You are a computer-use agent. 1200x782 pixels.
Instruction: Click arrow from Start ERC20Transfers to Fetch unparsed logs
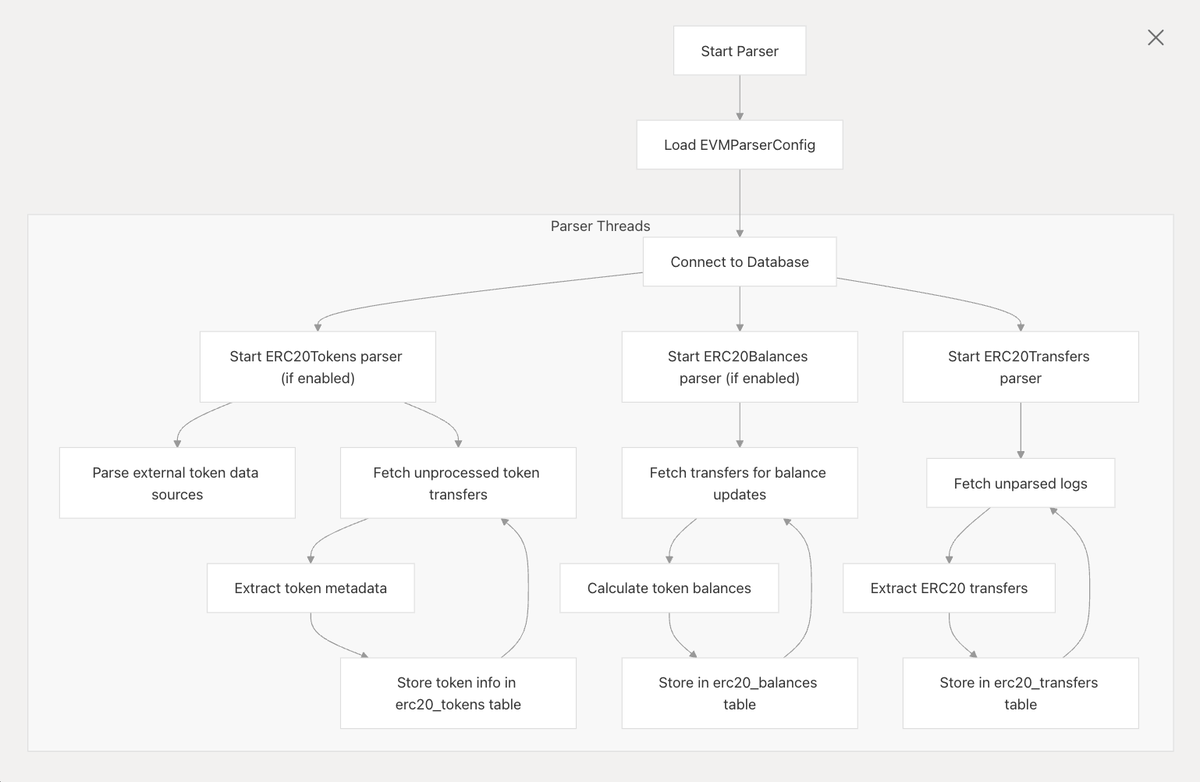pyautogui.click(x=1020, y=430)
